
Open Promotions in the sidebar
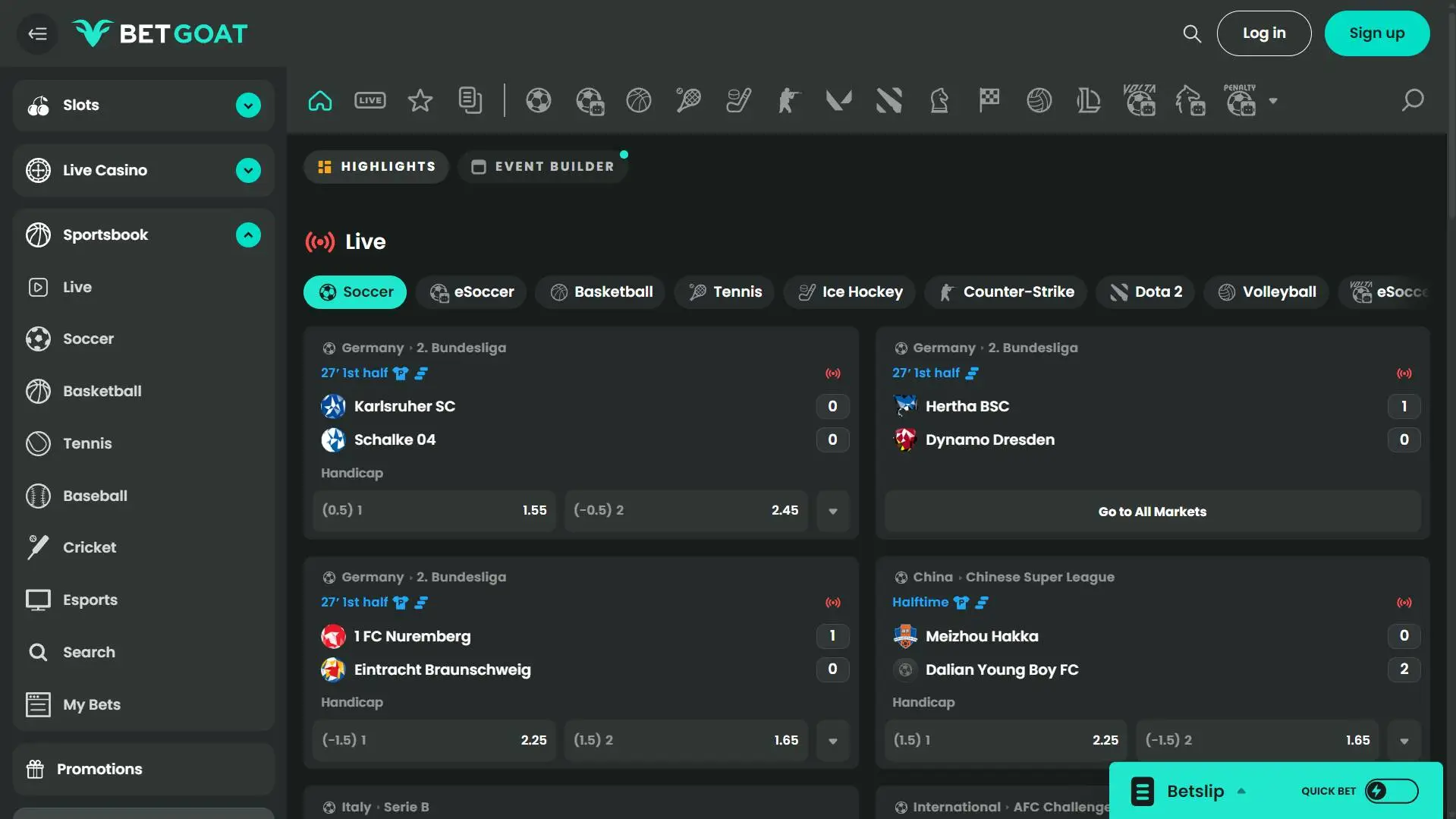point(143,770)
